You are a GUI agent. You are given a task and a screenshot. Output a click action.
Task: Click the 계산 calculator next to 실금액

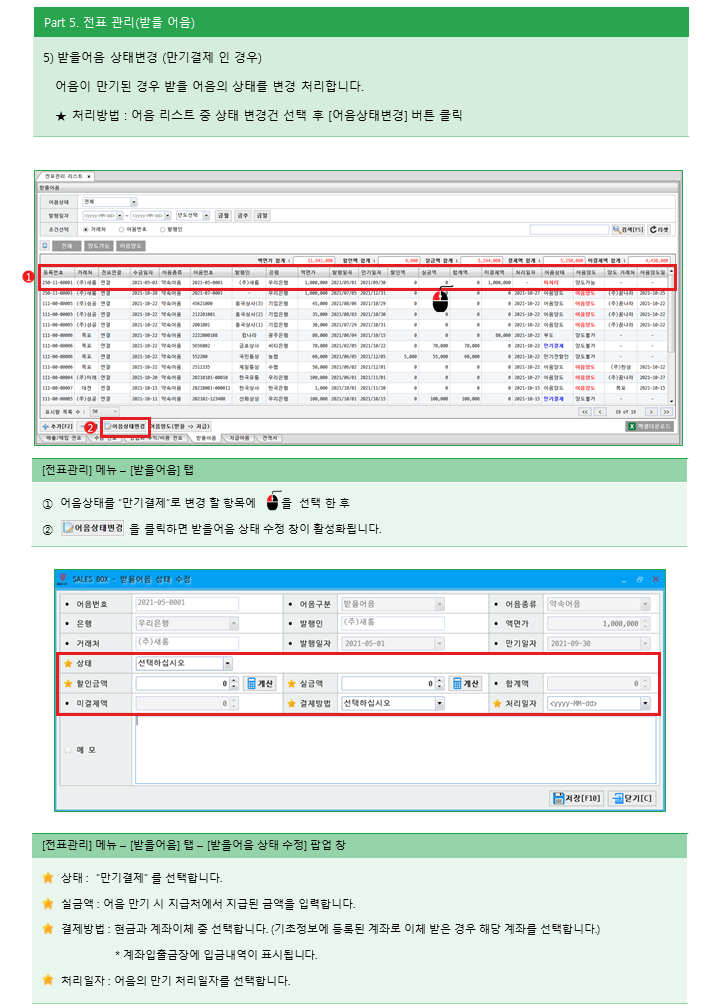(x=465, y=683)
